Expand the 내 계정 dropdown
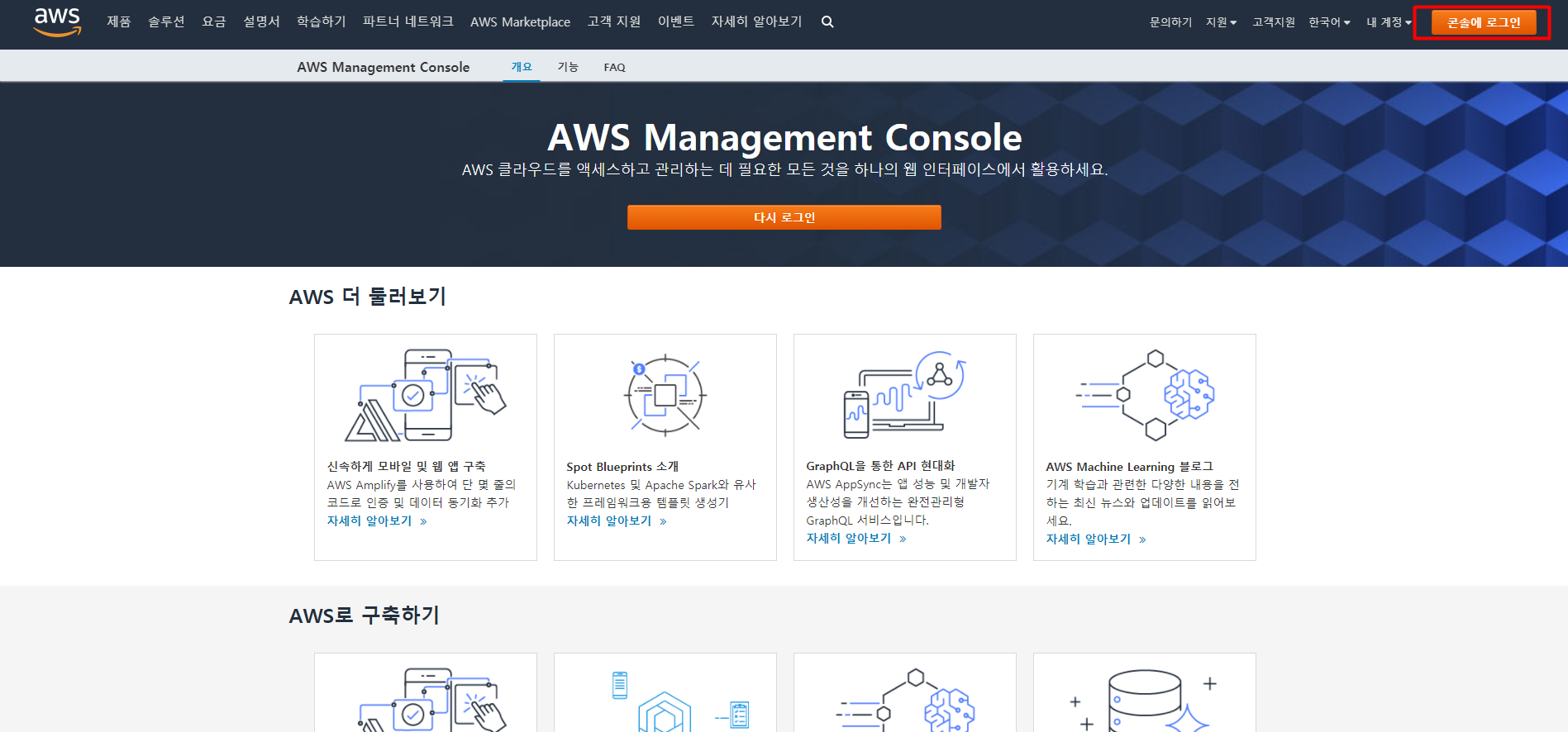Viewport: 1568px width, 732px height. (x=1389, y=22)
